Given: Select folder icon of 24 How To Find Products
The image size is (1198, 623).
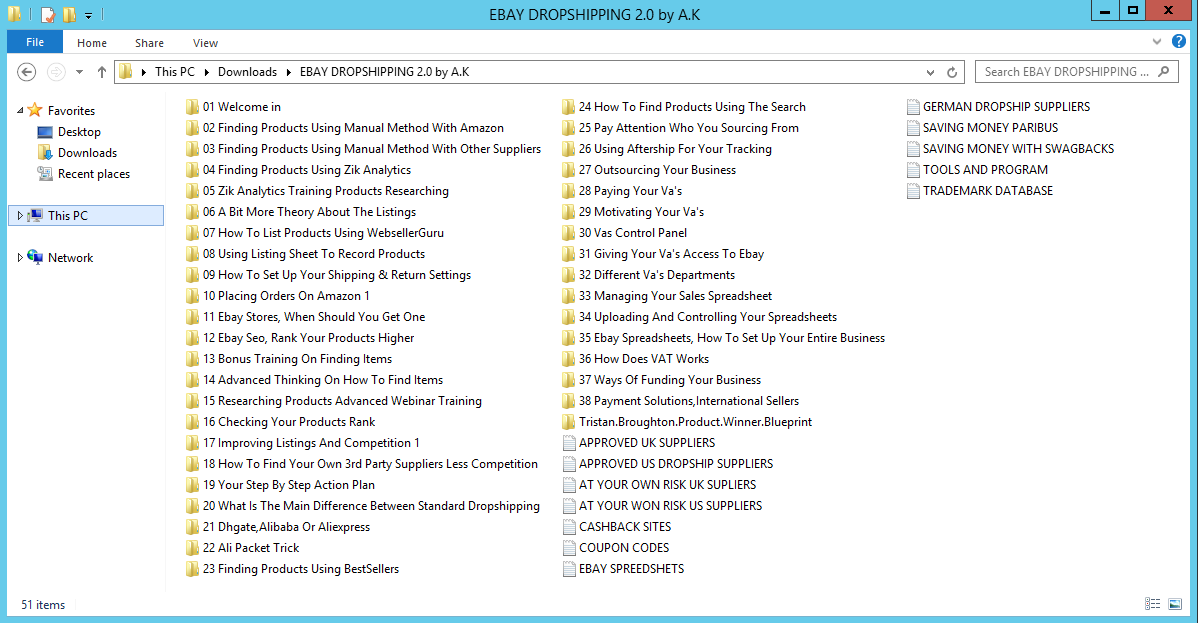Looking at the screenshot, I should pos(568,106).
